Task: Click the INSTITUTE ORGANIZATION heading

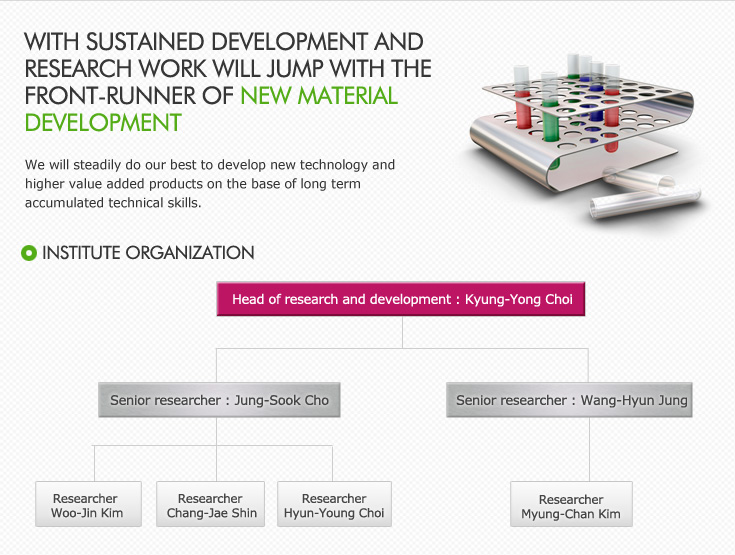Action: click(148, 253)
